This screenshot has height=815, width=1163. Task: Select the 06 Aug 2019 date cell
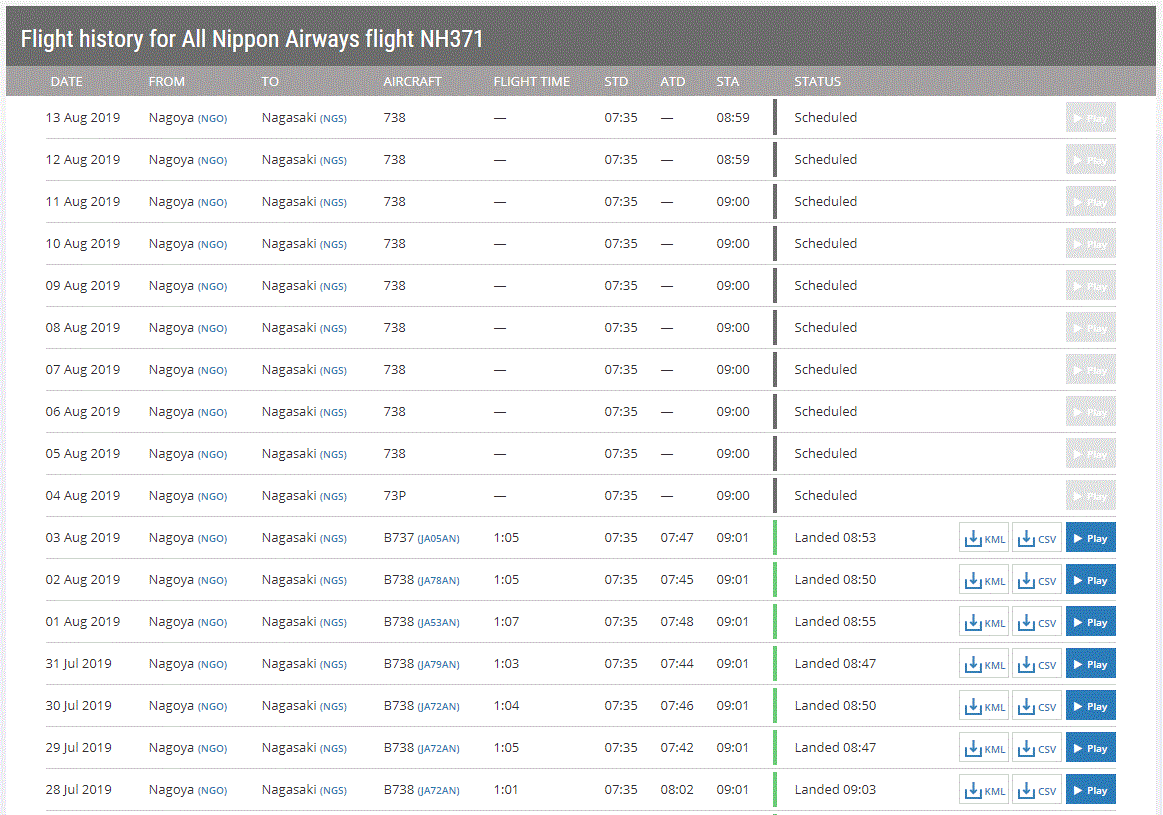(x=83, y=412)
